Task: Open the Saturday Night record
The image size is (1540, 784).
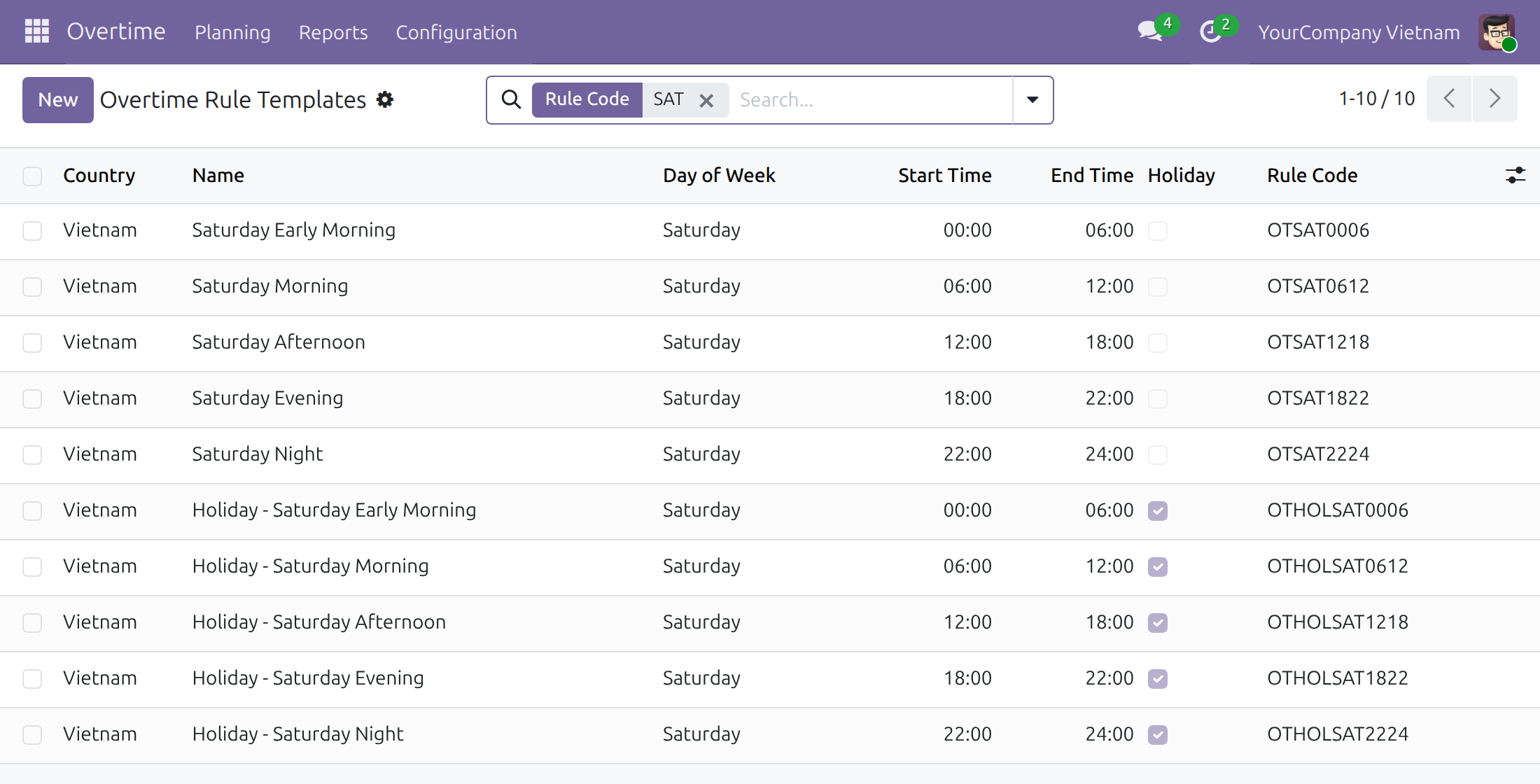Action: pos(258,454)
